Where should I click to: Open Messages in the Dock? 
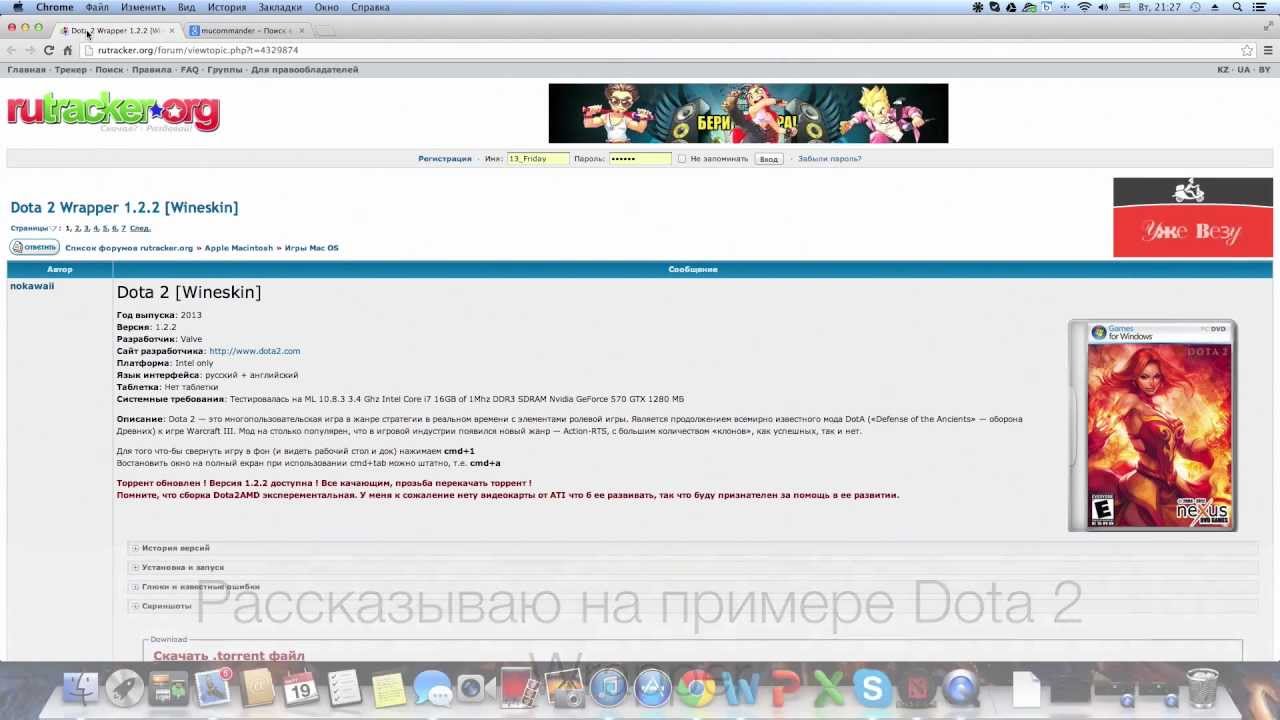coord(432,689)
